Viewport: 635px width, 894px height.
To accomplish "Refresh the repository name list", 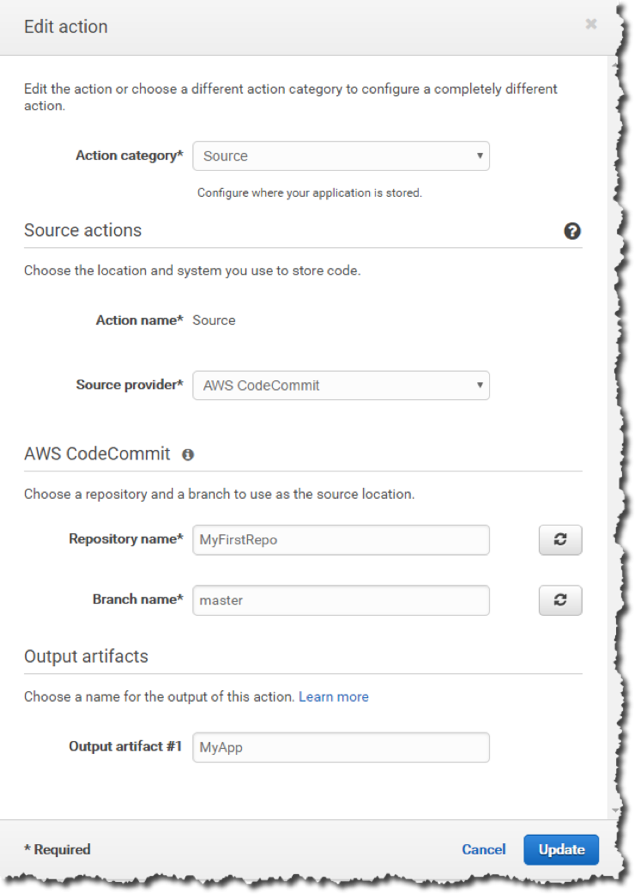I will tap(560, 539).
